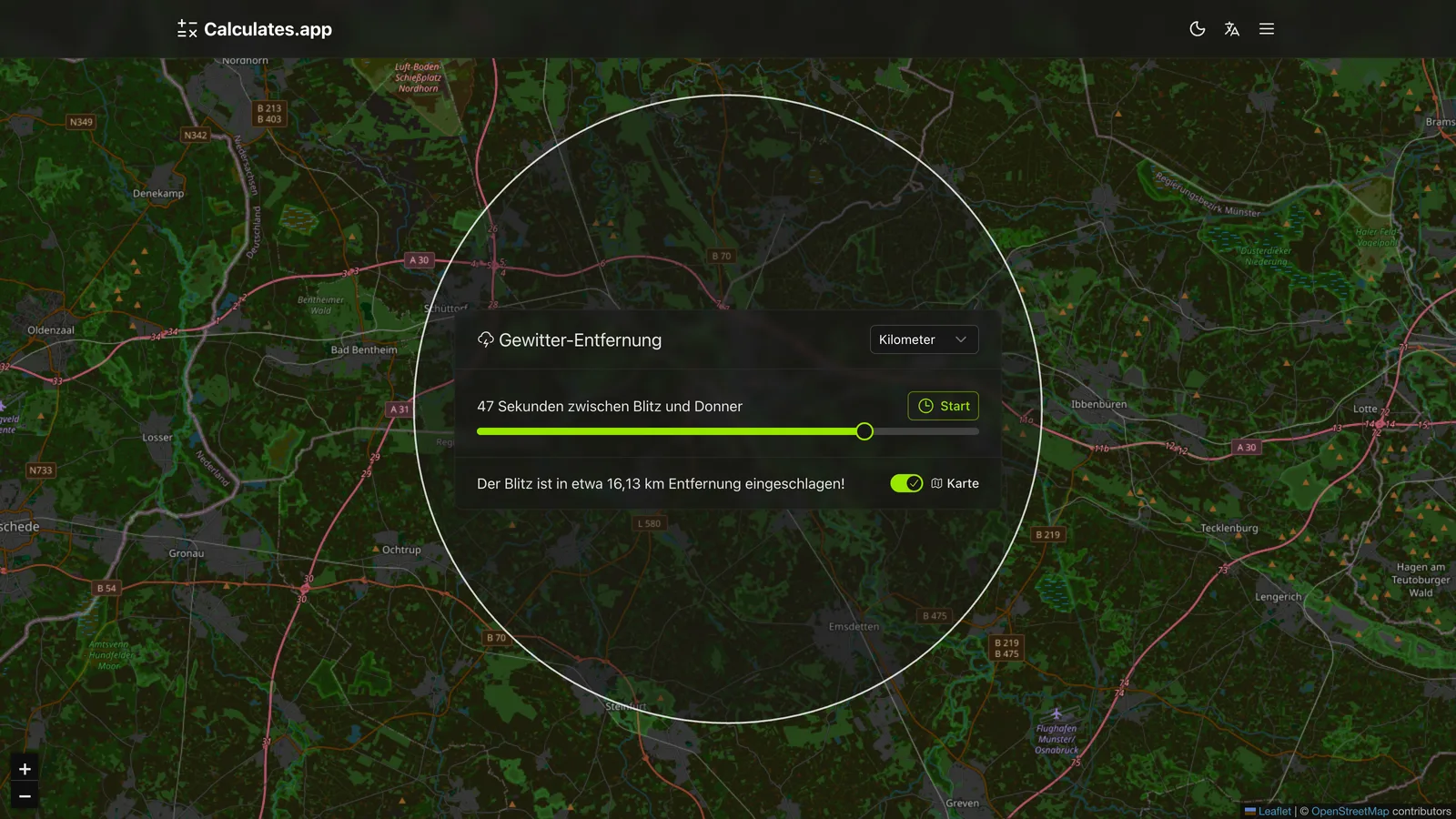
Task: Open the Kilometer unit dropdown
Action: click(924, 339)
